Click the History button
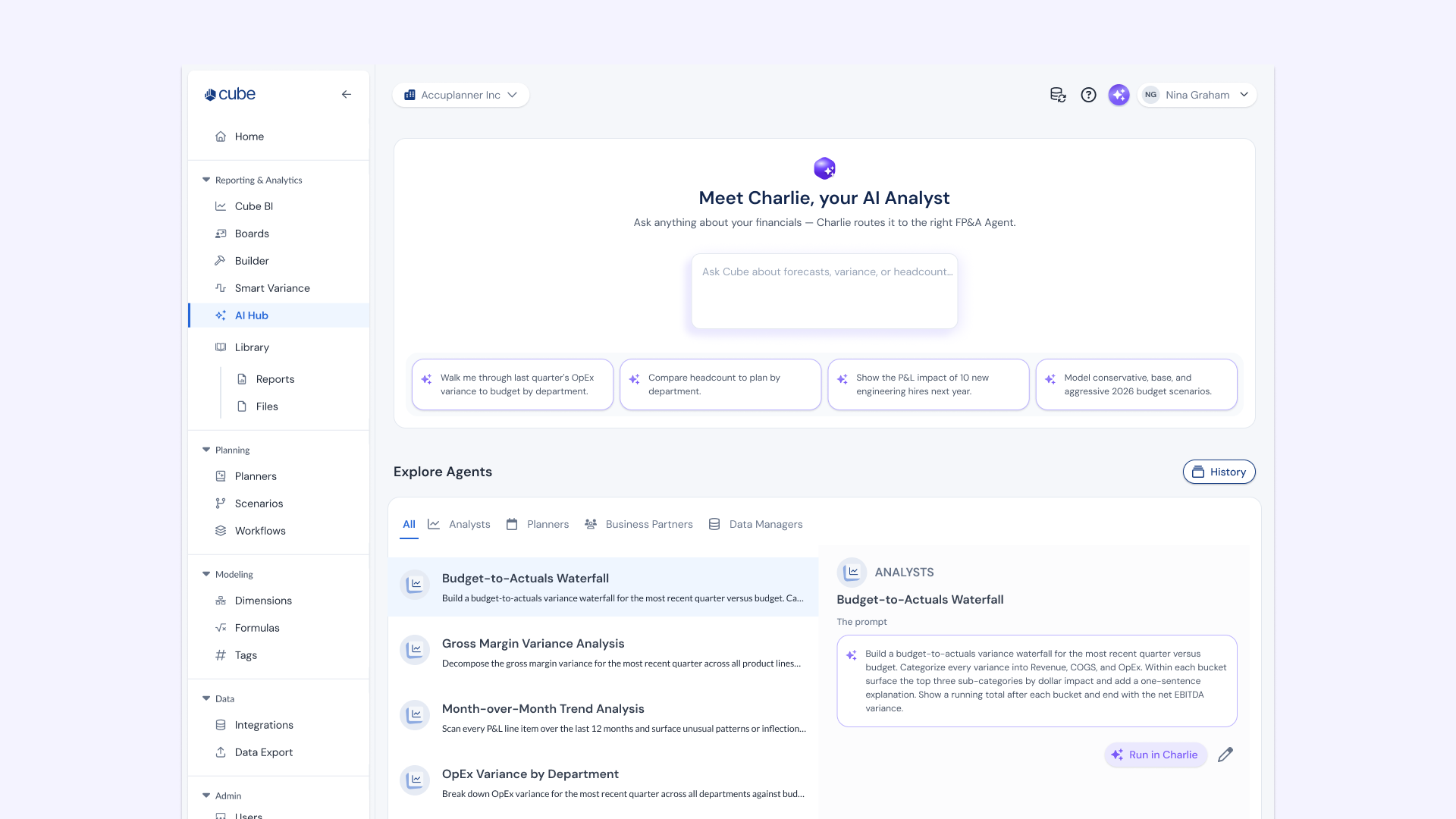This screenshot has height=819, width=1456. (x=1219, y=472)
